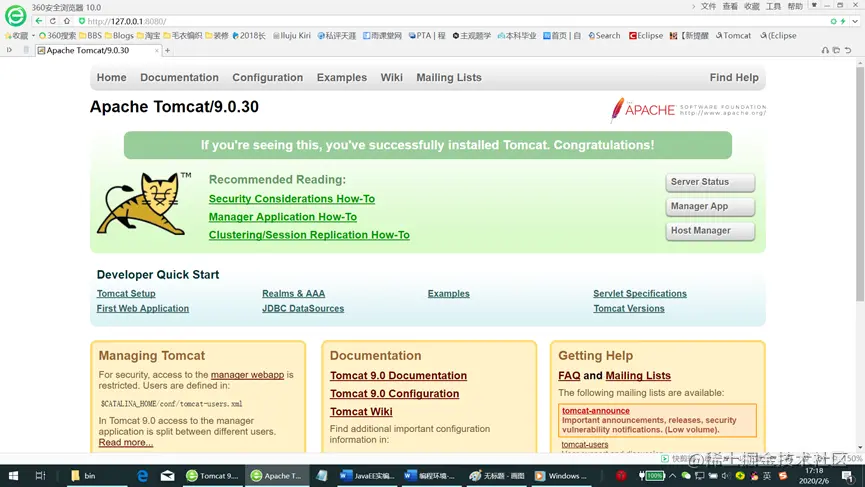Open the Eclipse bookmark with red icon
This screenshot has height=487, width=865.
[x=646, y=35]
